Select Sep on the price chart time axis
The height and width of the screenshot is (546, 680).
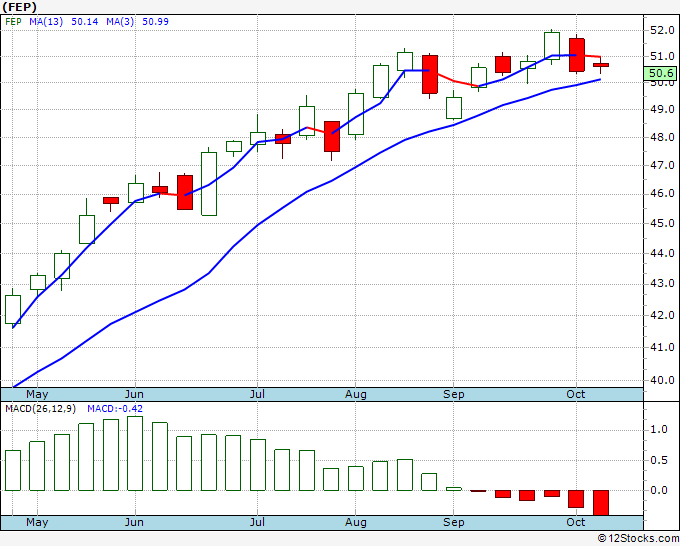[454, 394]
